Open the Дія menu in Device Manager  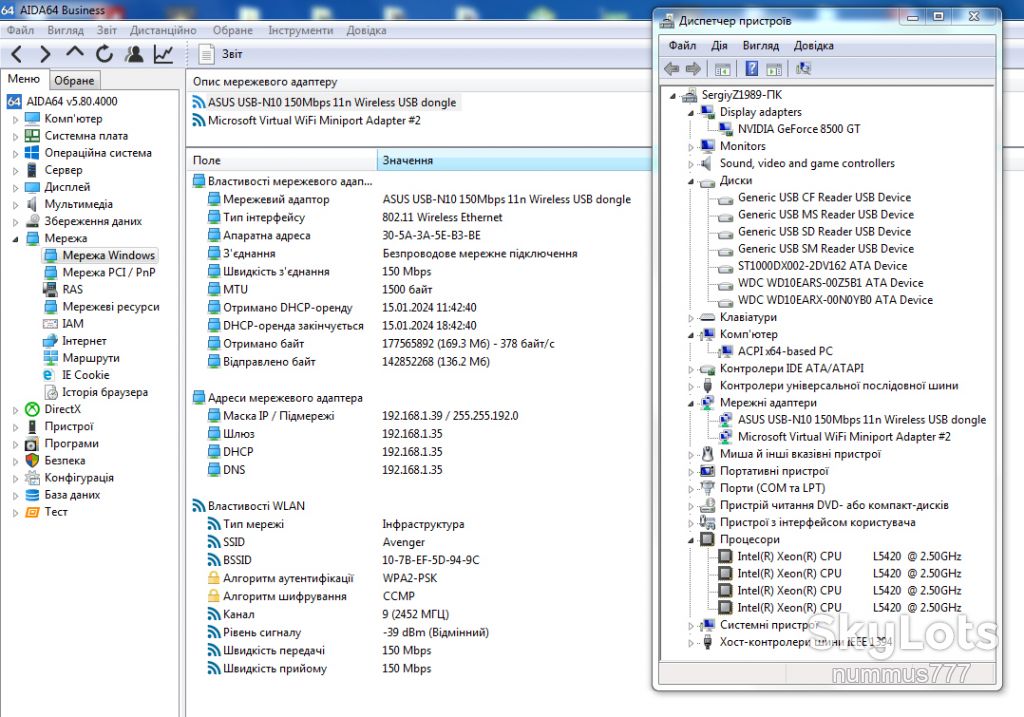pyautogui.click(x=719, y=45)
